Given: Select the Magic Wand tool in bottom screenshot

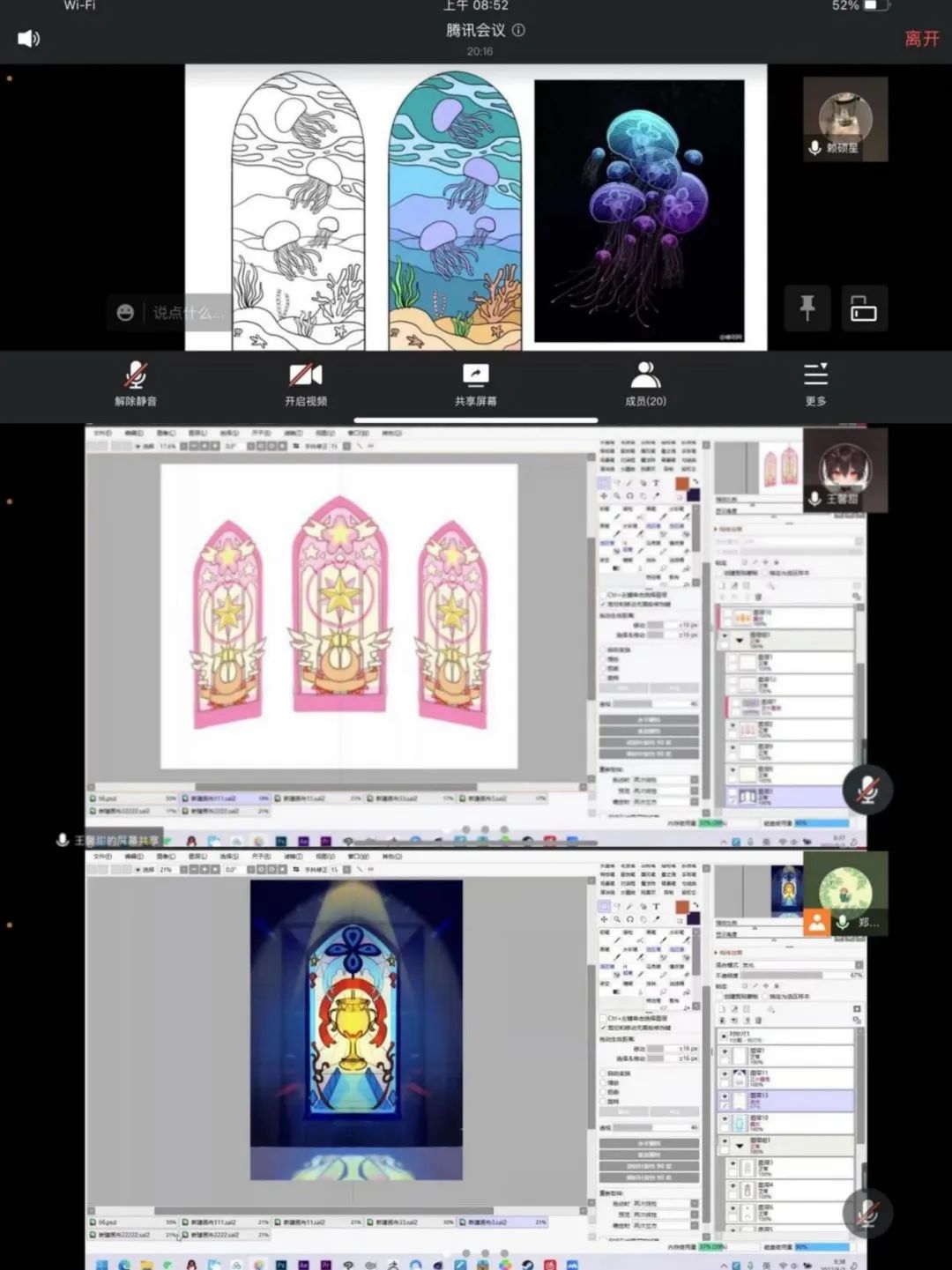Looking at the screenshot, I should (x=630, y=906).
